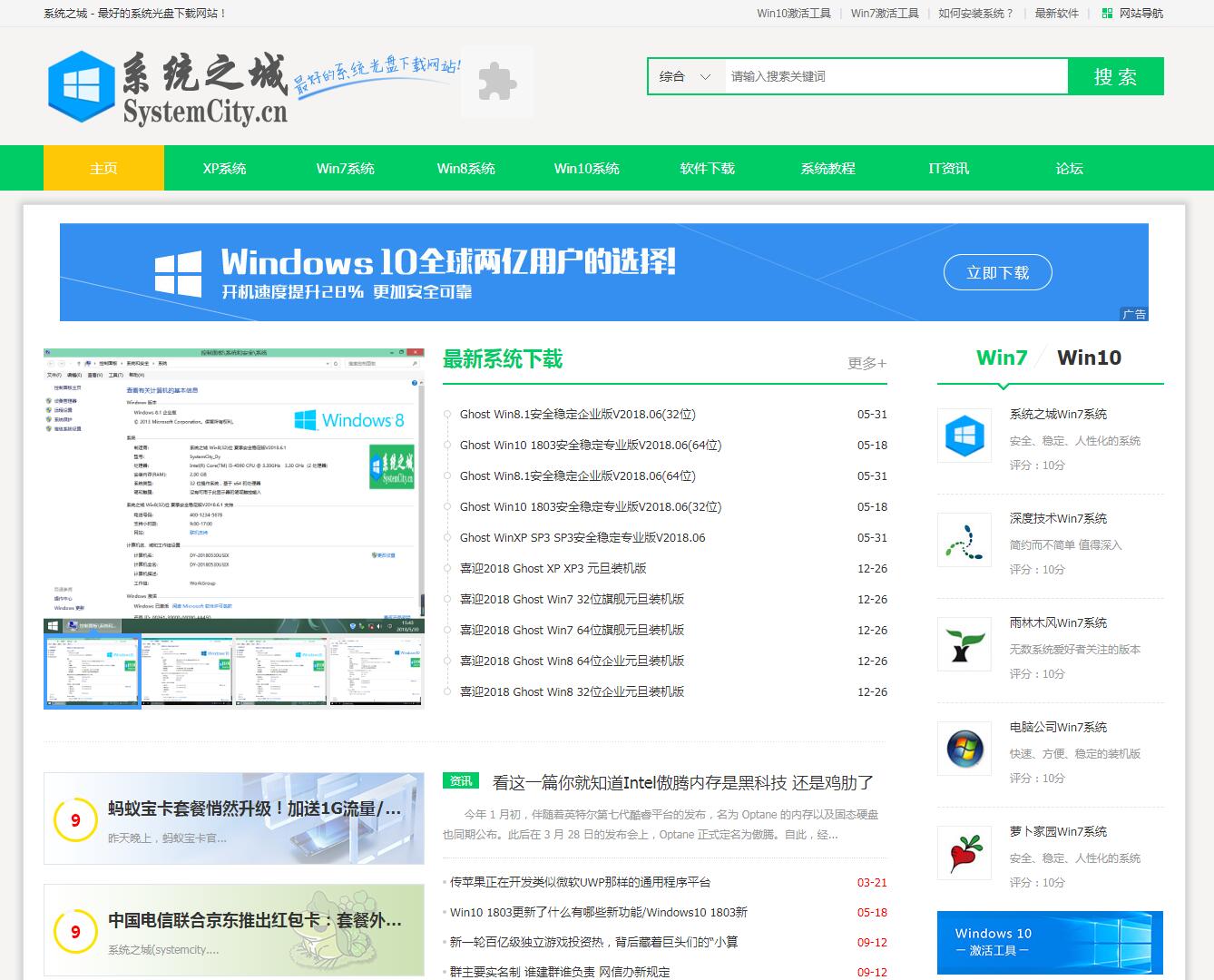Open the 中国电信联合京东推出红包卡 card title
This screenshot has height=980, width=1214.
pos(255,920)
